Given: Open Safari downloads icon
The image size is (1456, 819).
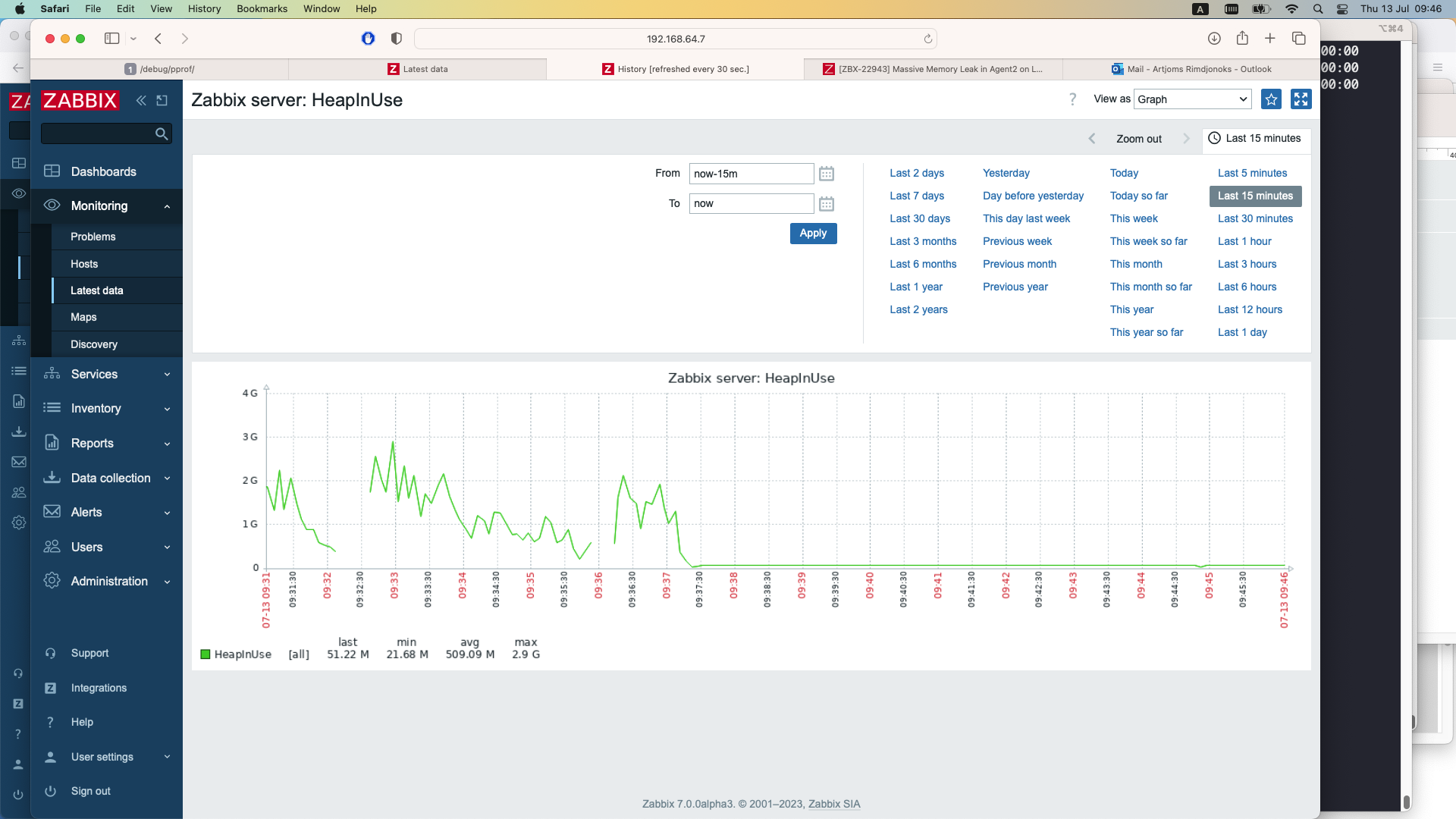Looking at the screenshot, I should click(1214, 39).
